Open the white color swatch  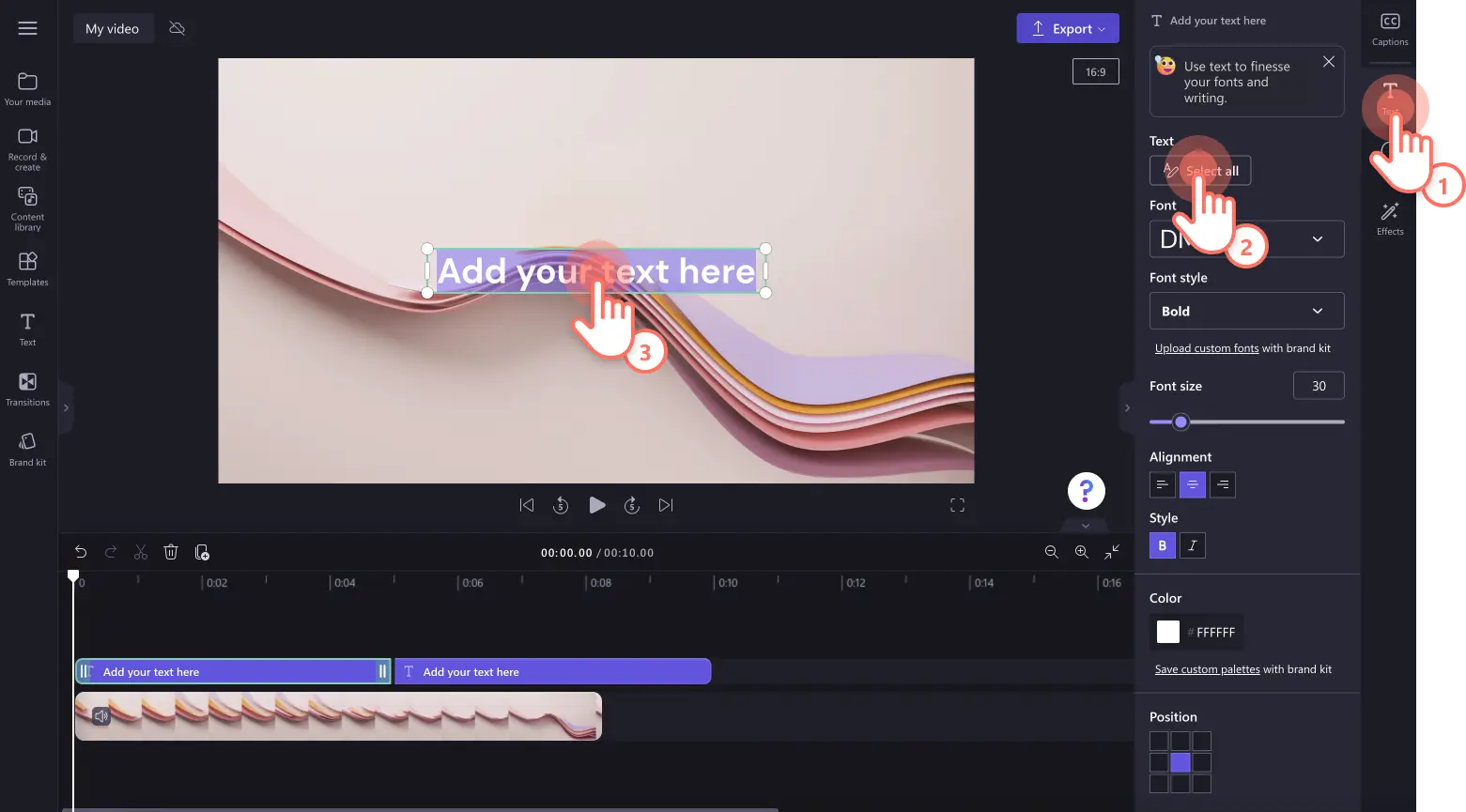[1167, 632]
